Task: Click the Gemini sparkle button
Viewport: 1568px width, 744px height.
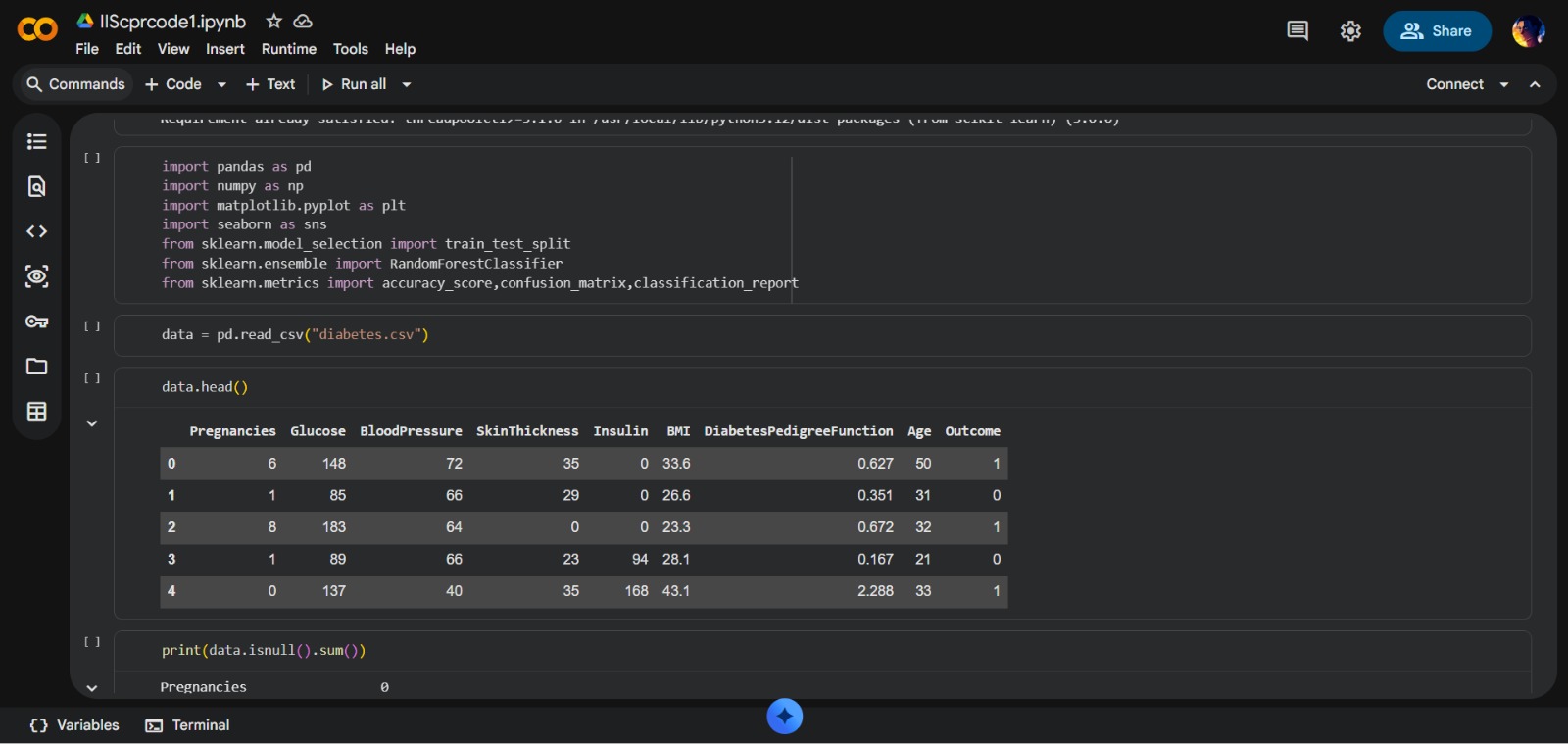Action: coord(784,717)
